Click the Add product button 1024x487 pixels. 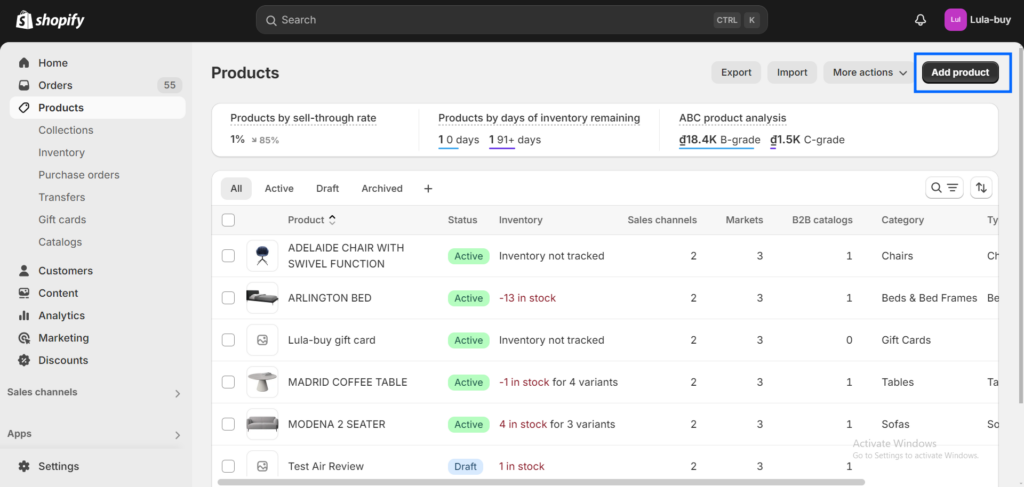pyautogui.click(x=960, y=72)
